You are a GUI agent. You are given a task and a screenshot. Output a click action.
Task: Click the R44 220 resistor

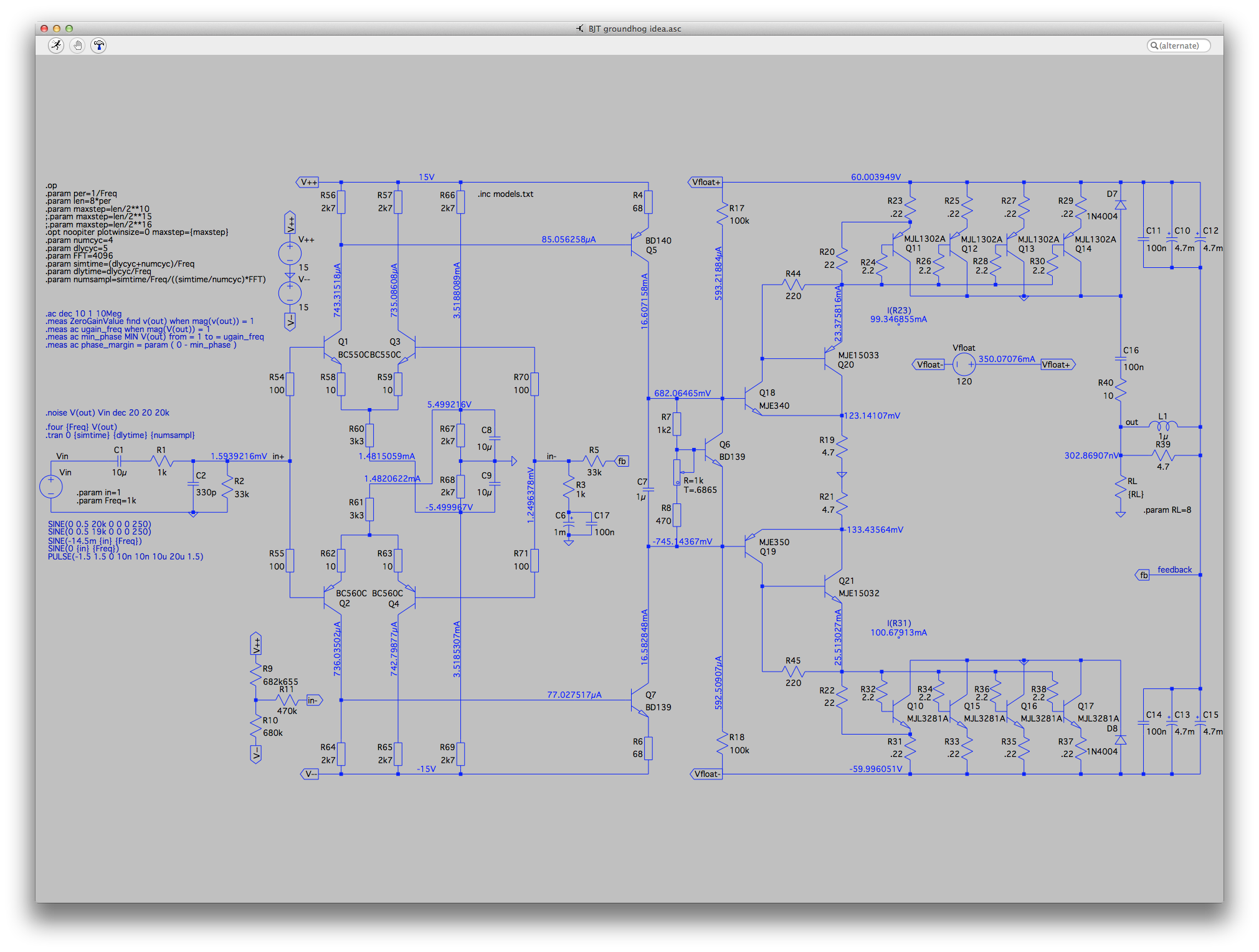click(x=793, y=285)
